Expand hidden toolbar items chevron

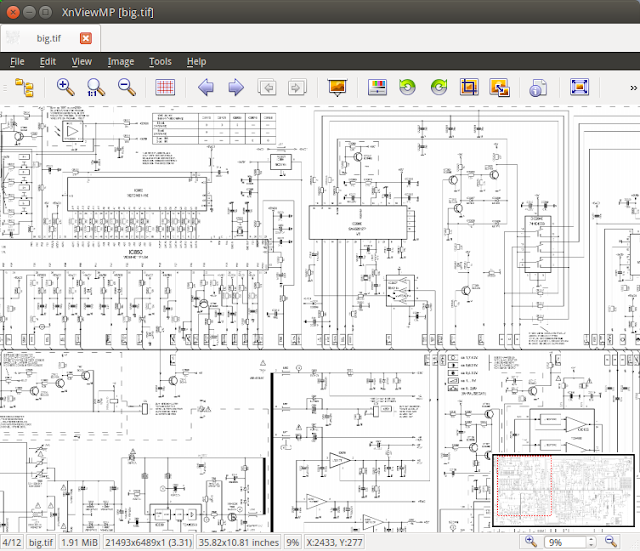click(633, 88)
